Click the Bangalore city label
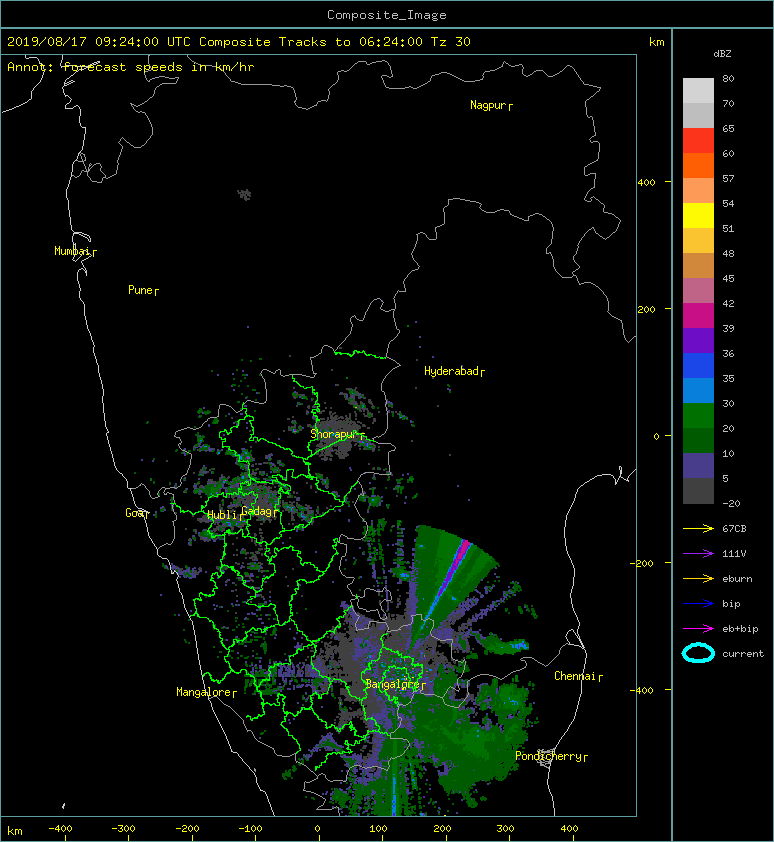The width and height of the screenshot is (774, 842). click(x=392, y=684)
